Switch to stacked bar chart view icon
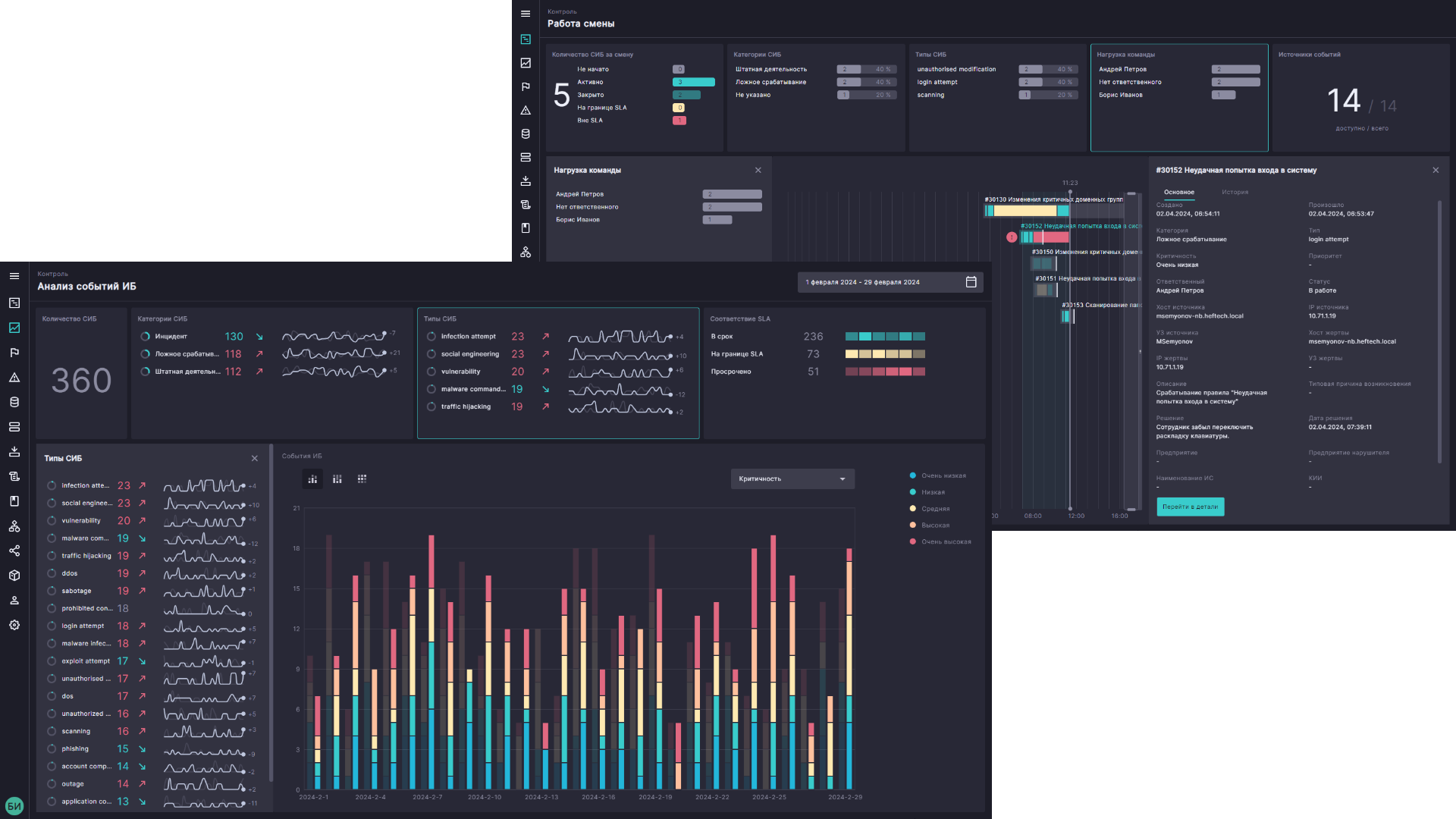 click(x=337, y=479)
